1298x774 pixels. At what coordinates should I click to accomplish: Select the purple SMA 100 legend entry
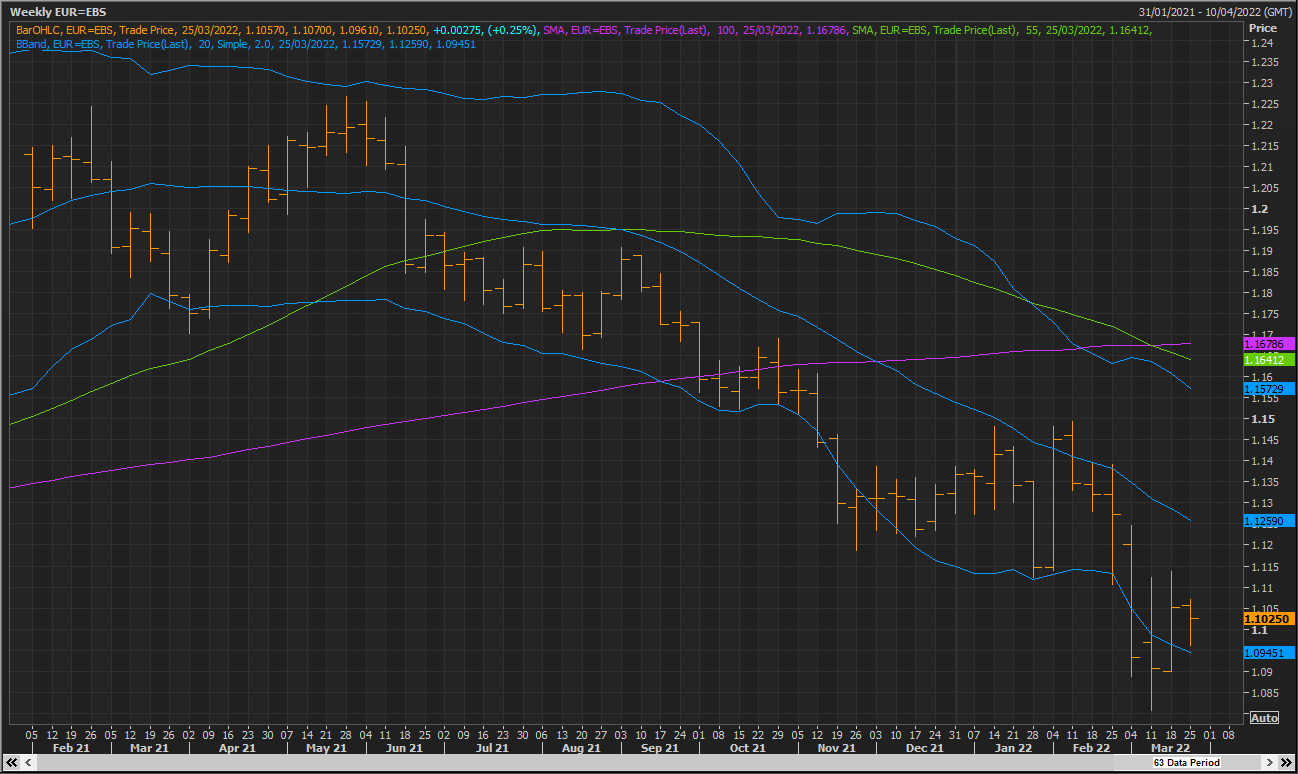(x=694, y=31)
